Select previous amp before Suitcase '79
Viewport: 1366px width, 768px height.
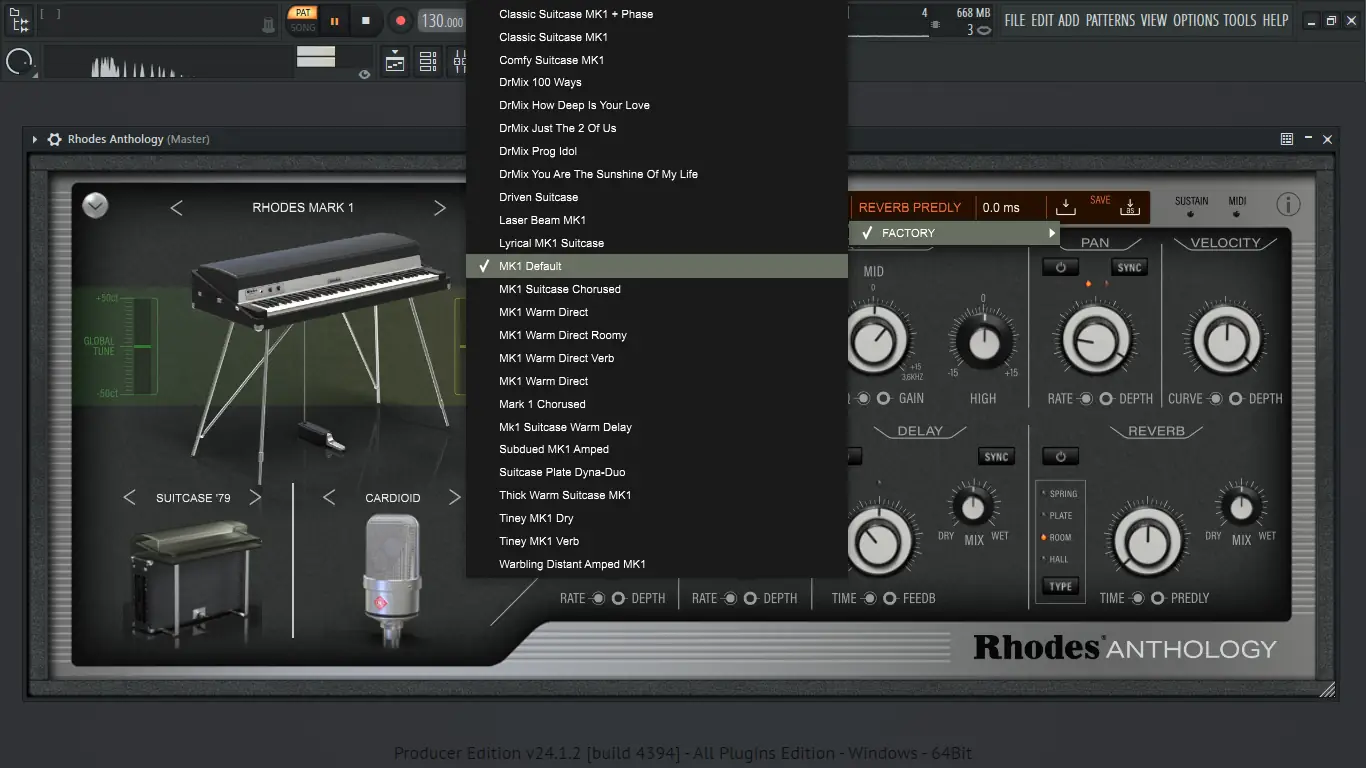[x=129, y=498]
